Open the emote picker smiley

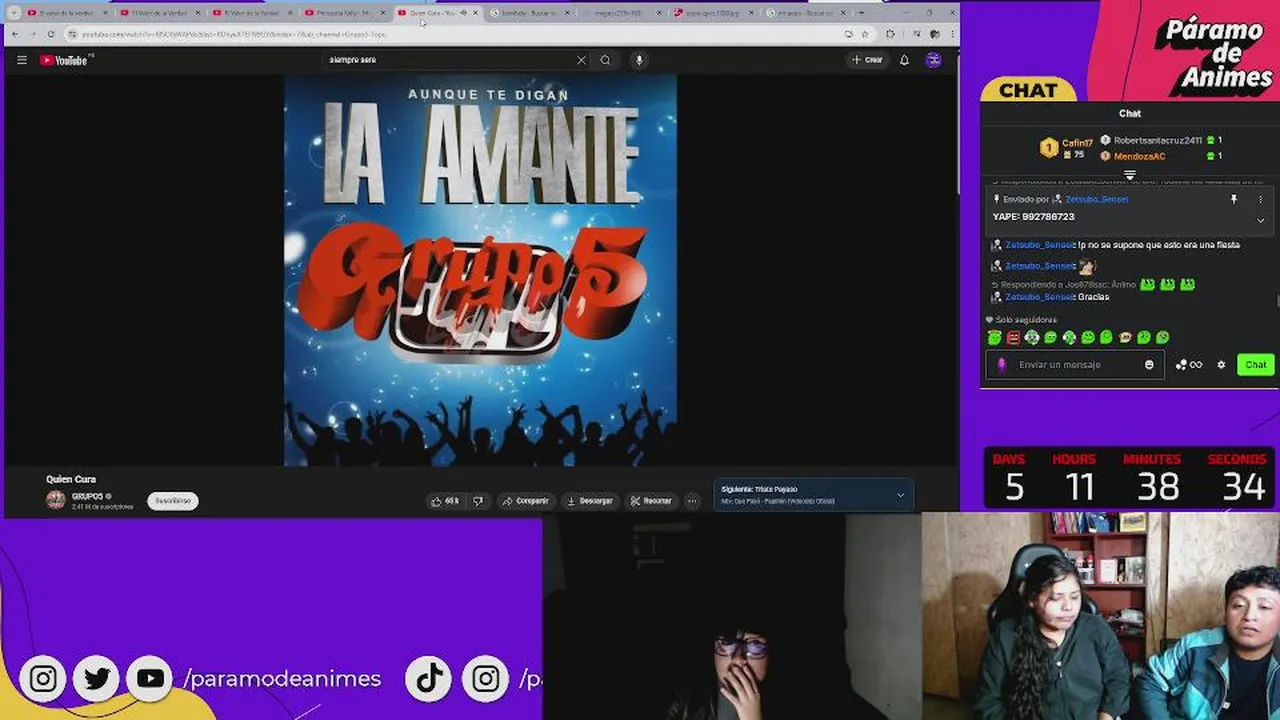click(1149, 365)
